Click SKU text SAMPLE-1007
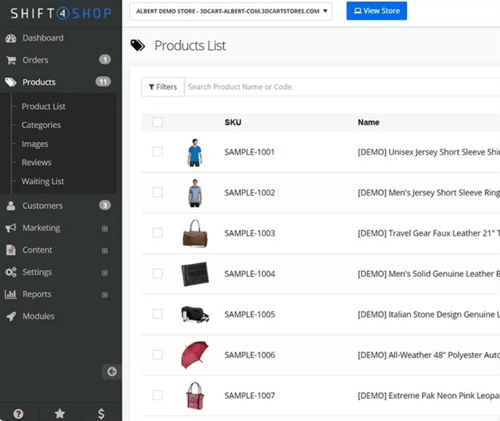This screenshot has width=500, height=421. (250, 396)
